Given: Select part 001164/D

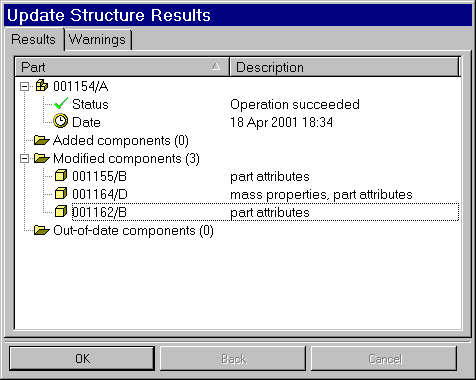Looking at the screenshot, I should click(x=100, y=194).
